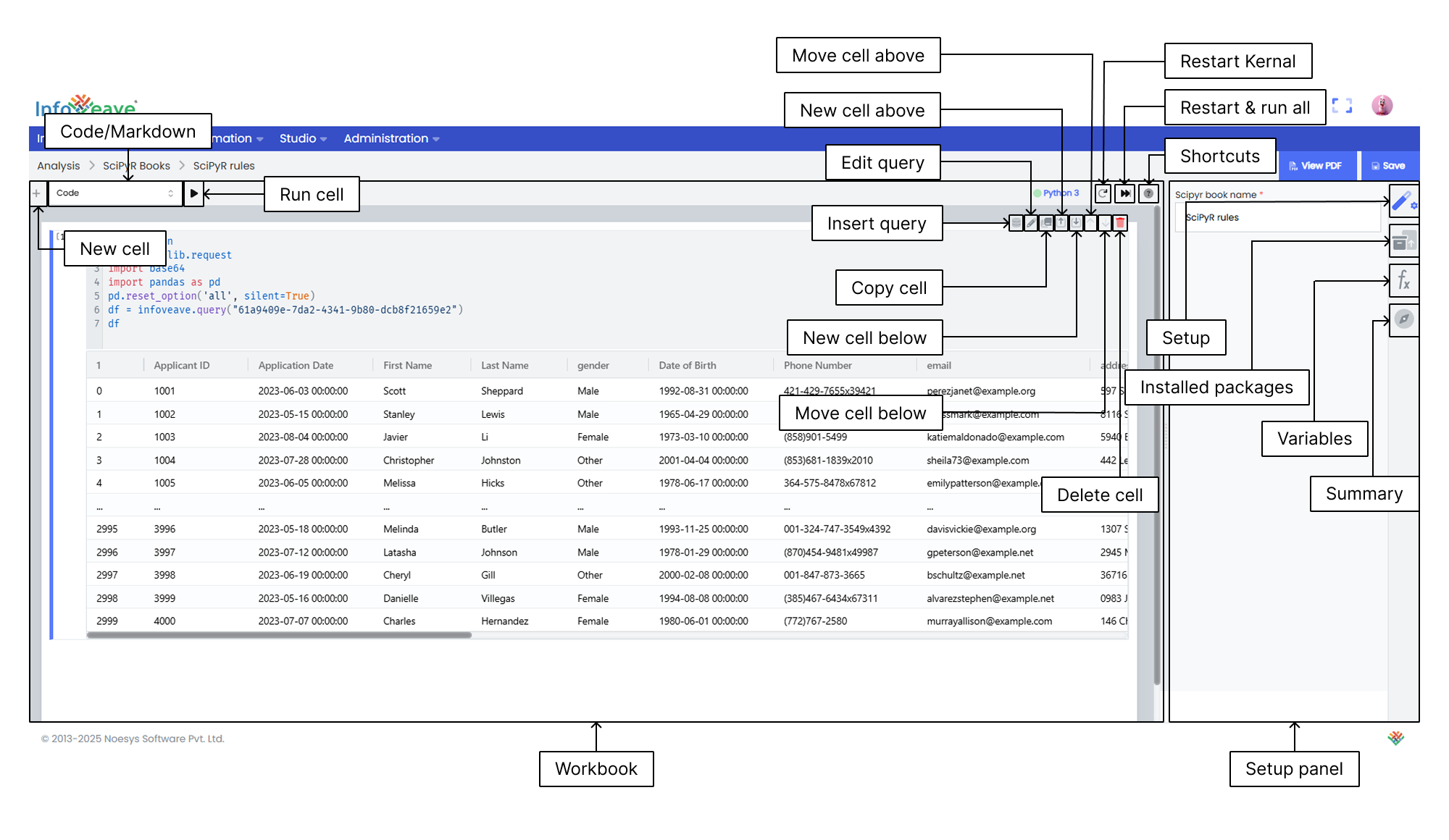
Task: Move the cell down
Action: [x=1105, y=223]
